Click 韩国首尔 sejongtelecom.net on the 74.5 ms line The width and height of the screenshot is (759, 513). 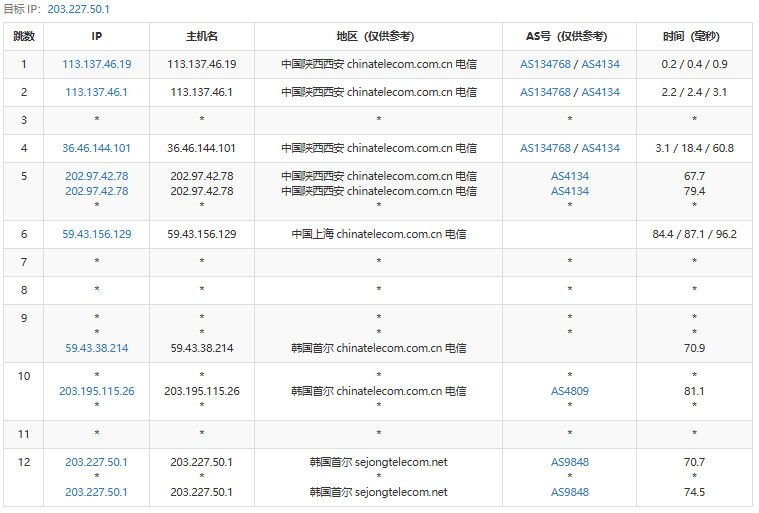(x=379, y=492)
